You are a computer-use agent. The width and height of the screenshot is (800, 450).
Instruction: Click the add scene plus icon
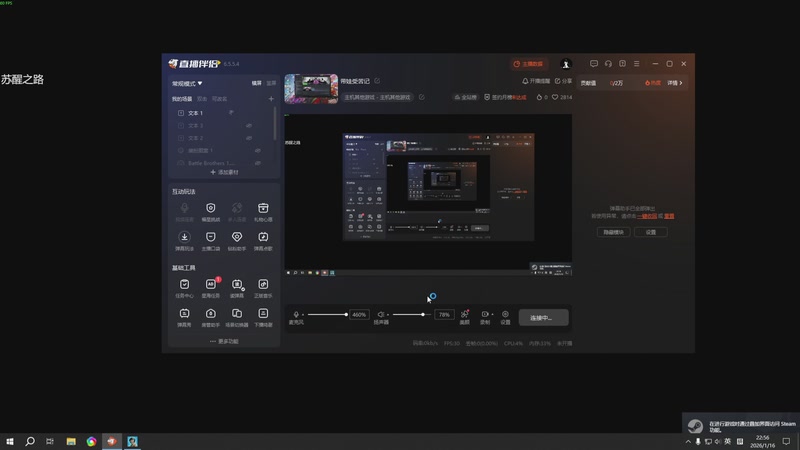[271, 98]
